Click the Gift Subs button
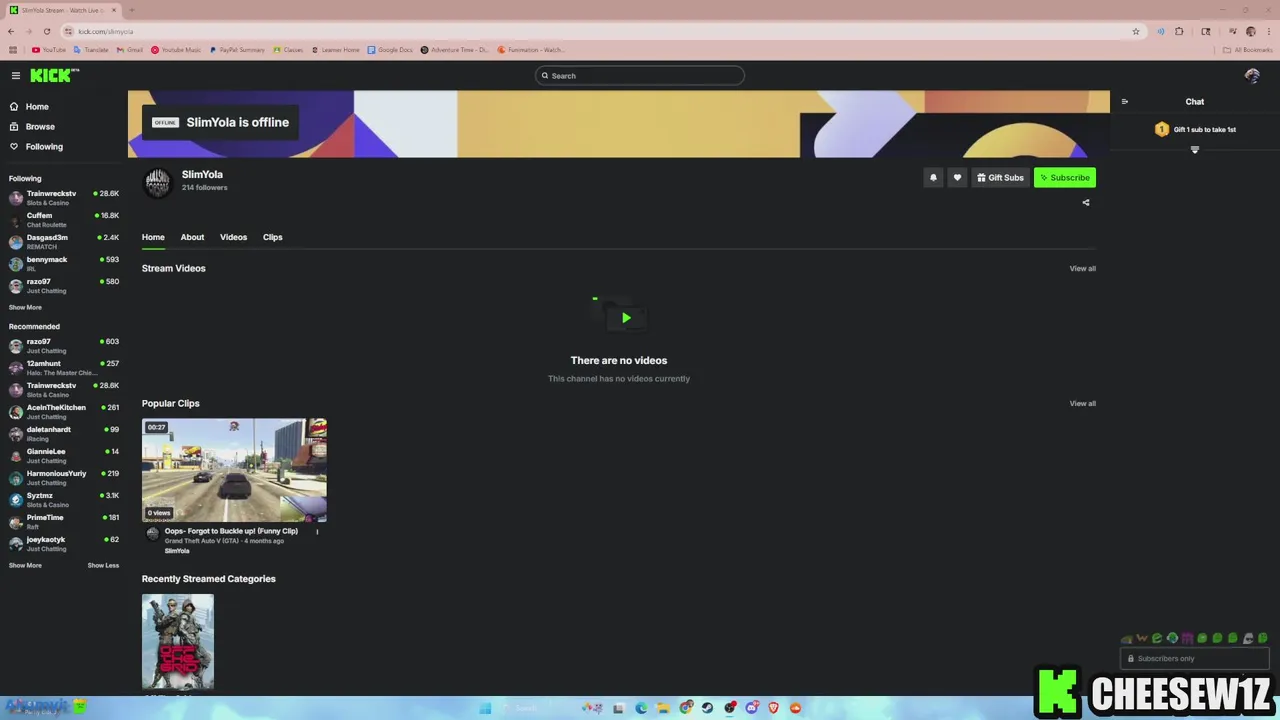Viewport: 1280px width, 720px height. 1000,178
